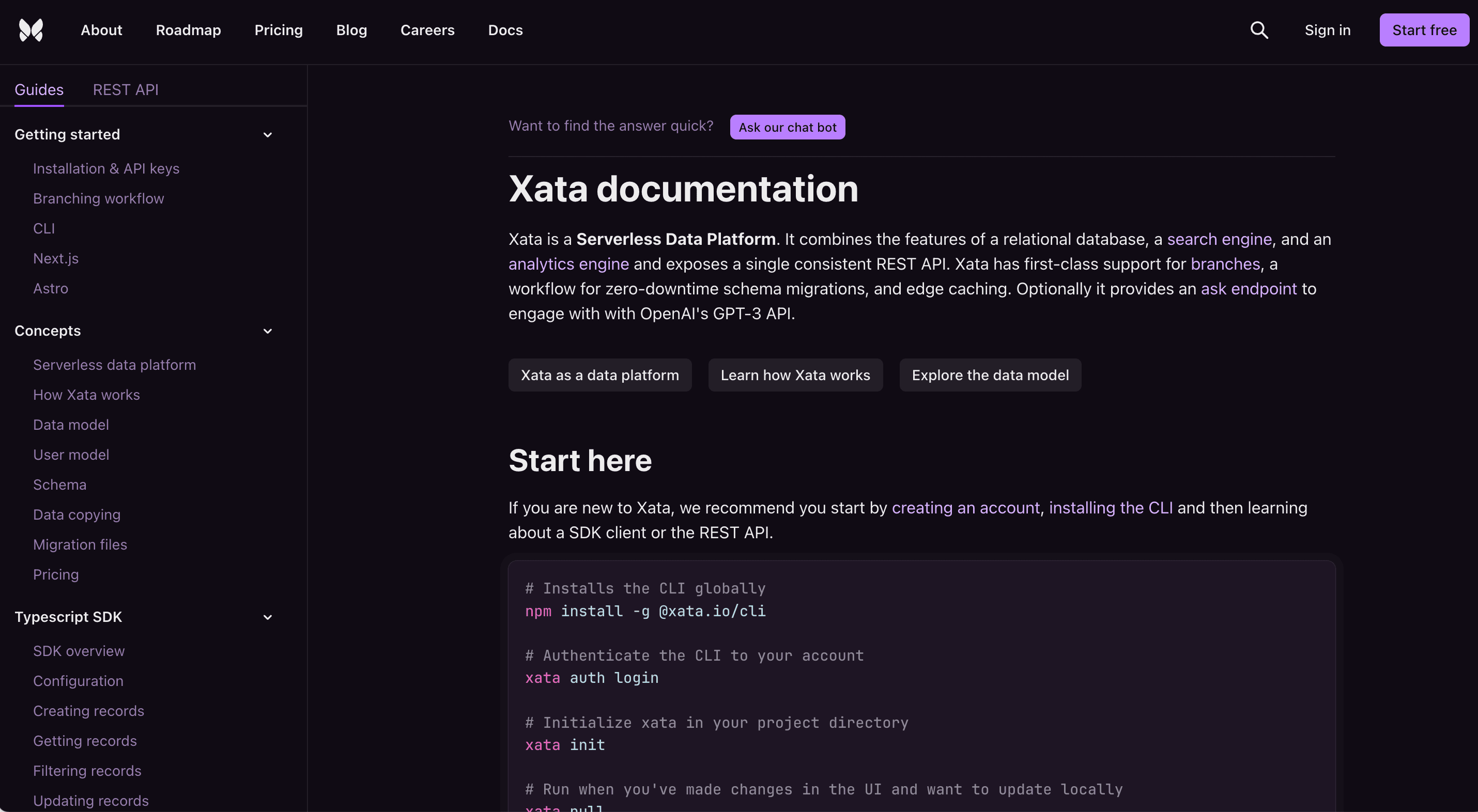This screenshot has width=1478, height=812.
Task: Click the Concepts section heading
Action: pyautogui.click(x=48, y=331)
